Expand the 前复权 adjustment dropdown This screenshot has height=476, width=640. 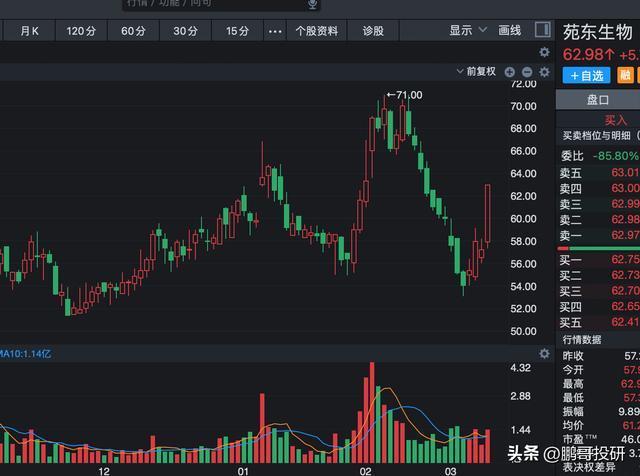tap(481, 72)
